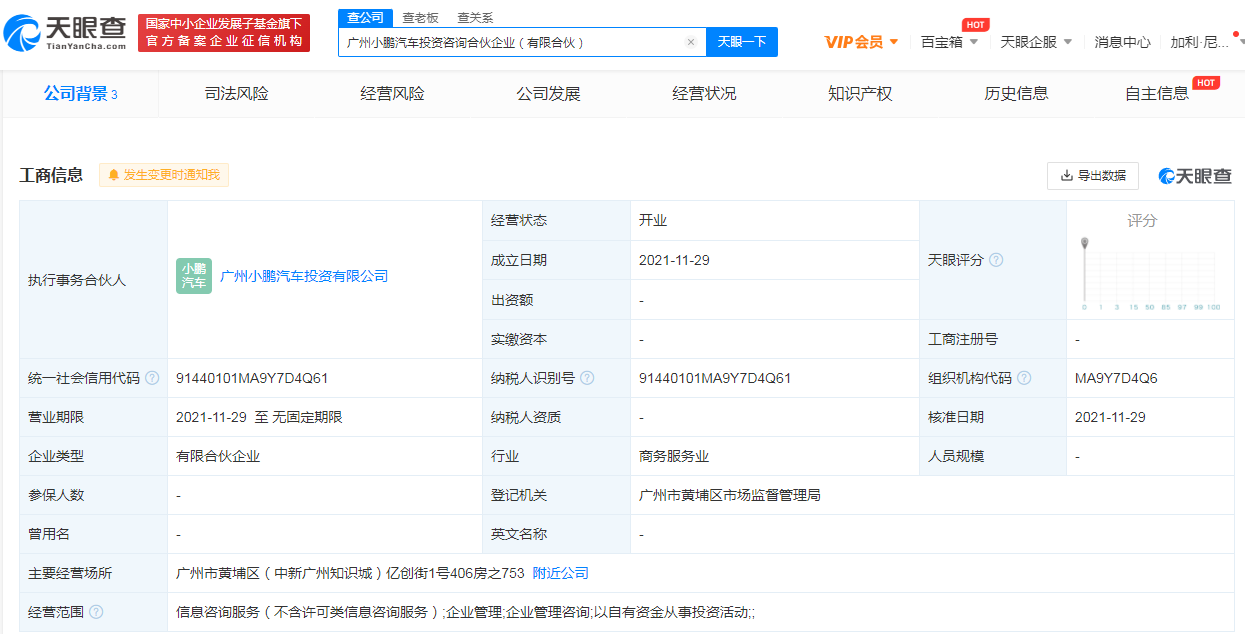1245x634 pixels.
Task: Click the 登记机关 value 广州市黄埔区市场监督管理局
Action: (x=730, y=495)
